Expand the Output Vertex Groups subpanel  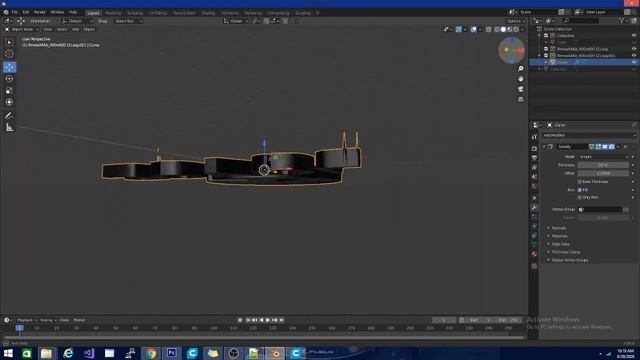point(569,260)
